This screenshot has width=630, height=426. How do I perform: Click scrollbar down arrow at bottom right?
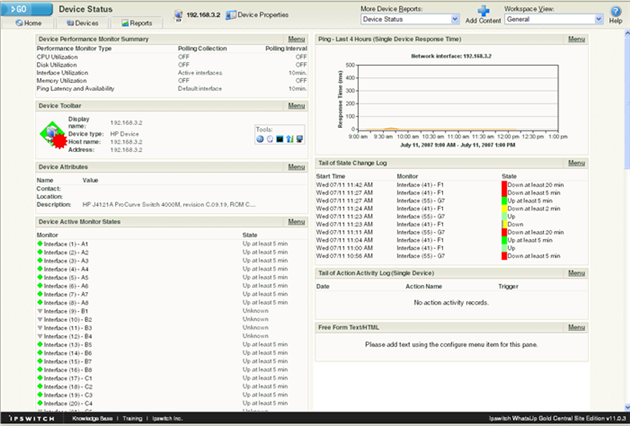pyautogui.click(x=627, y=407)
